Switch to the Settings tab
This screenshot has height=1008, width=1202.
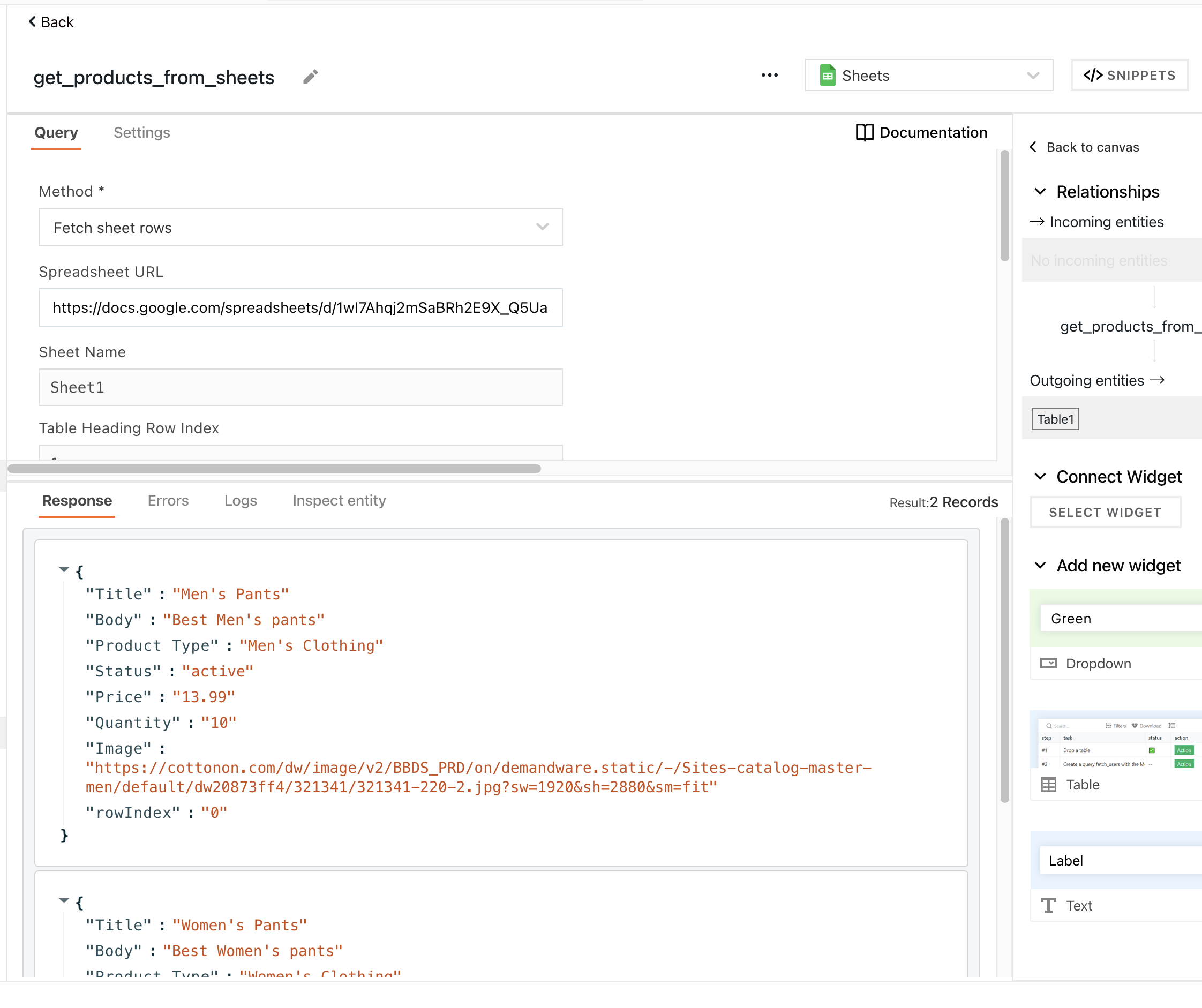coord(141,132)
